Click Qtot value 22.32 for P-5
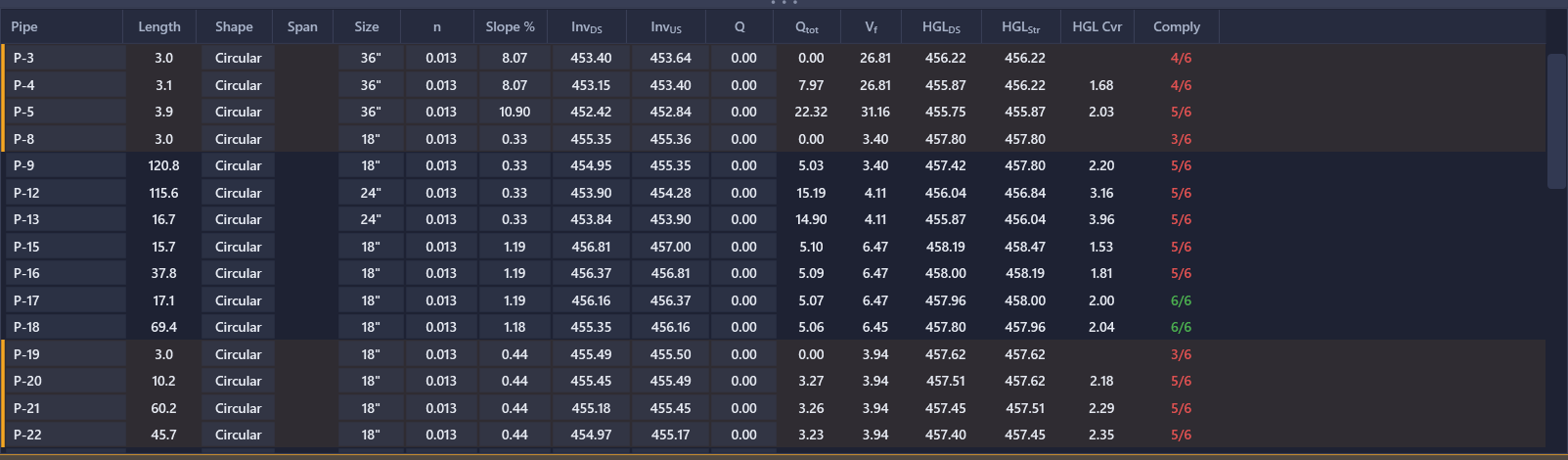The height and width of the screenshot is (460, 1568). 811,113
